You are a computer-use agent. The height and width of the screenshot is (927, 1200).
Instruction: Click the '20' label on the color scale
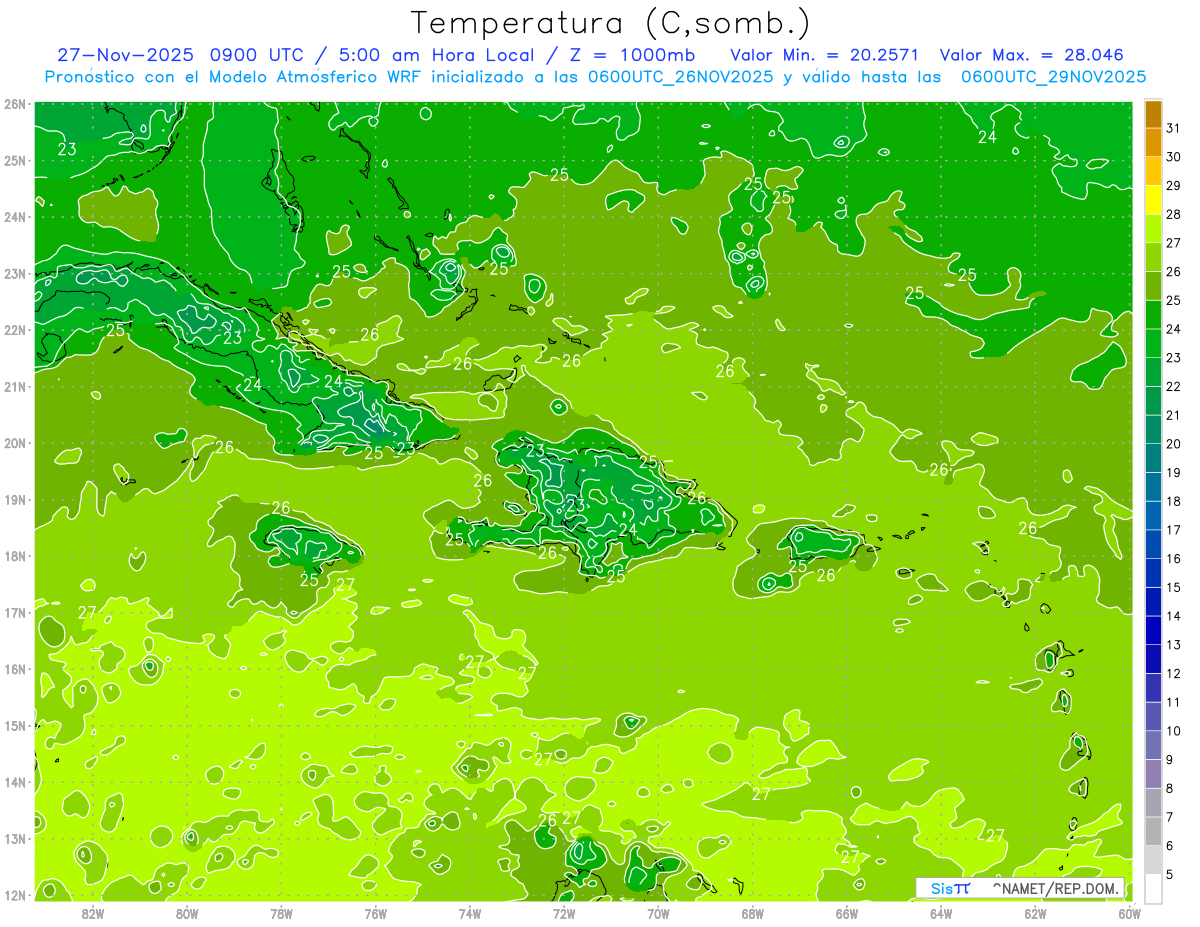point(1173,444)
